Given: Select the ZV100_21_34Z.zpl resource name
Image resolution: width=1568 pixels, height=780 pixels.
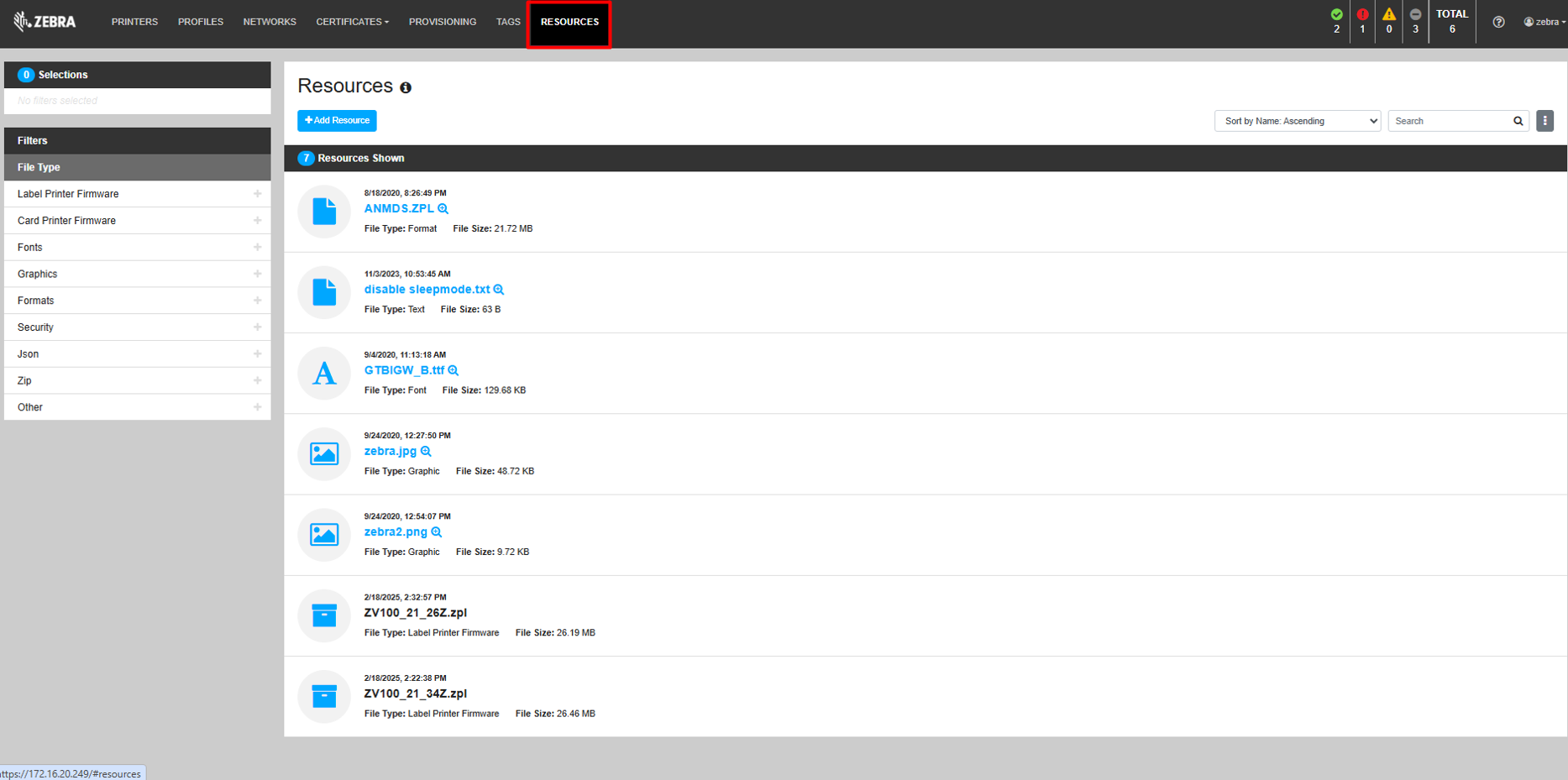Looking at the screenshot, I should click(x=415, y=694).
